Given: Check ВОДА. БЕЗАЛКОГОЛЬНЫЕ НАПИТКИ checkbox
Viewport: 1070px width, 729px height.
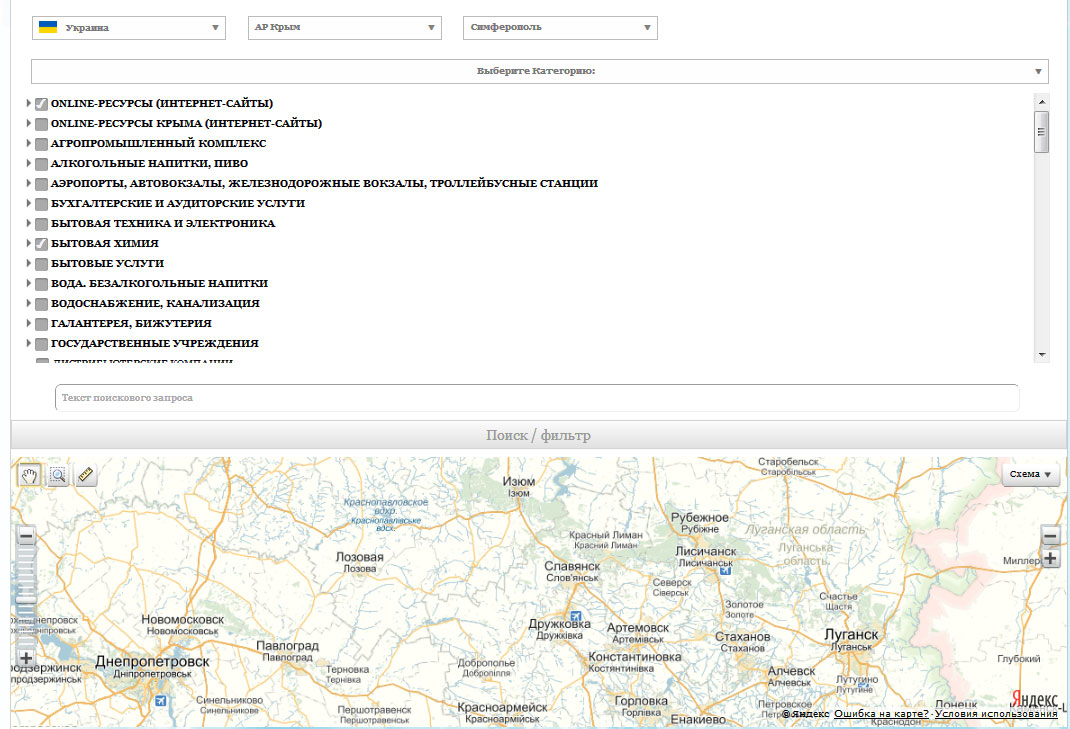Looking at the screenshot, I should (x=42, y=283).
